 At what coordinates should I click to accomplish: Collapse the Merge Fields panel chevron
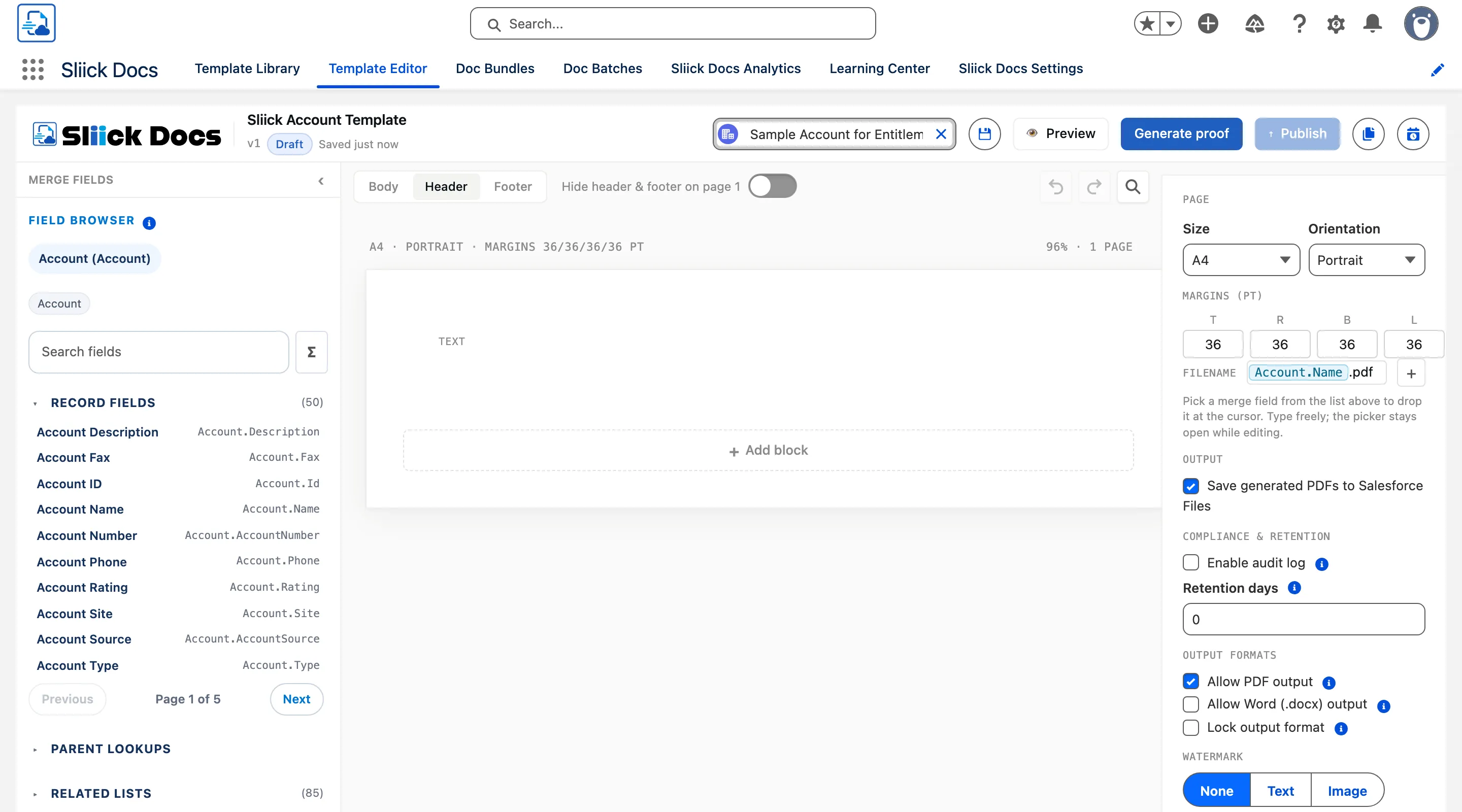click(x=321, y=181)
